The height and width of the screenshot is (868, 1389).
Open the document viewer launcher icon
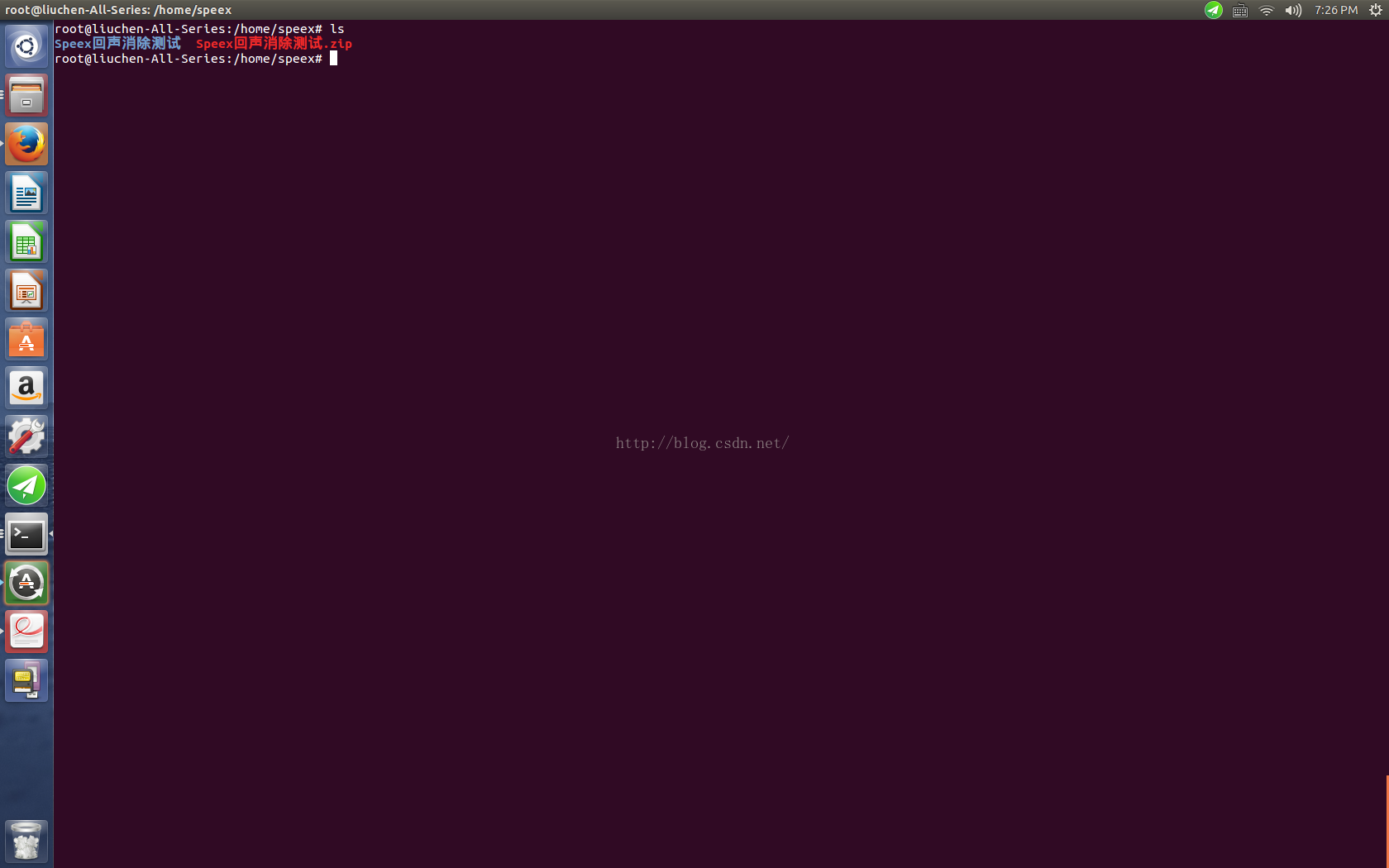click(x=26, y=632)
